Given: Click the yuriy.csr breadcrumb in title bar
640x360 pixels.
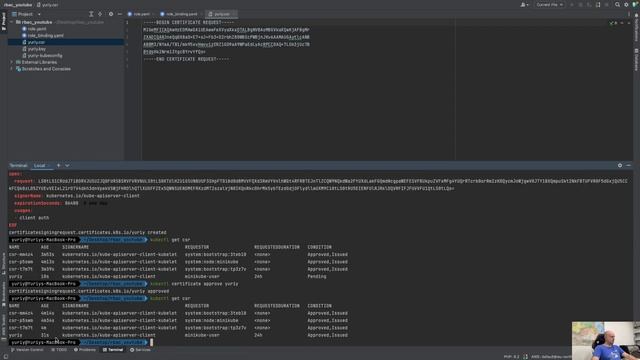Looking at the screenshot, I should point(48,5).
